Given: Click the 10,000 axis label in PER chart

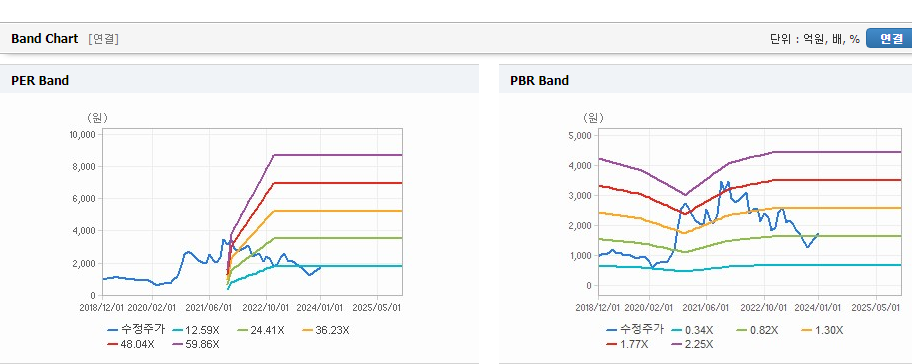Looking at the screenshot, I should pos(82,134).
